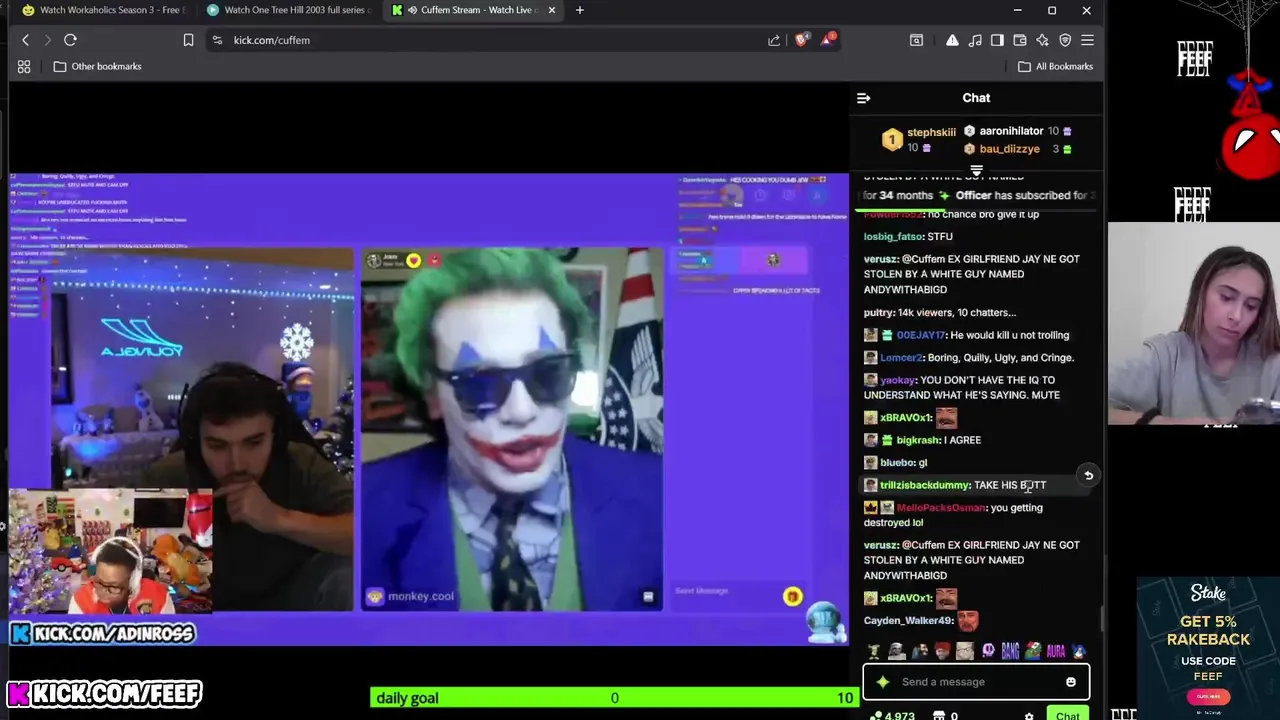Screen dimensions: 1280x720
Task: Click the Send a message field
Action: (x=976, y=682)
